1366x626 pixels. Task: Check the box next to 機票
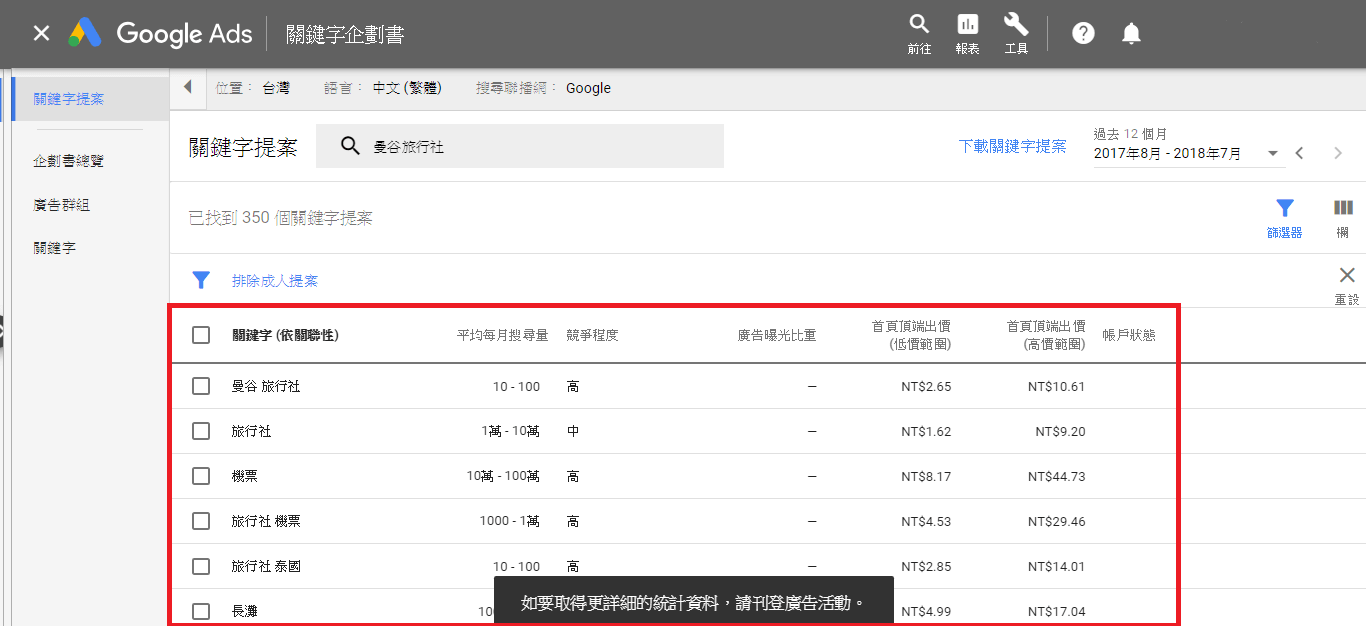pyautogui.click(x=201, y=476)
